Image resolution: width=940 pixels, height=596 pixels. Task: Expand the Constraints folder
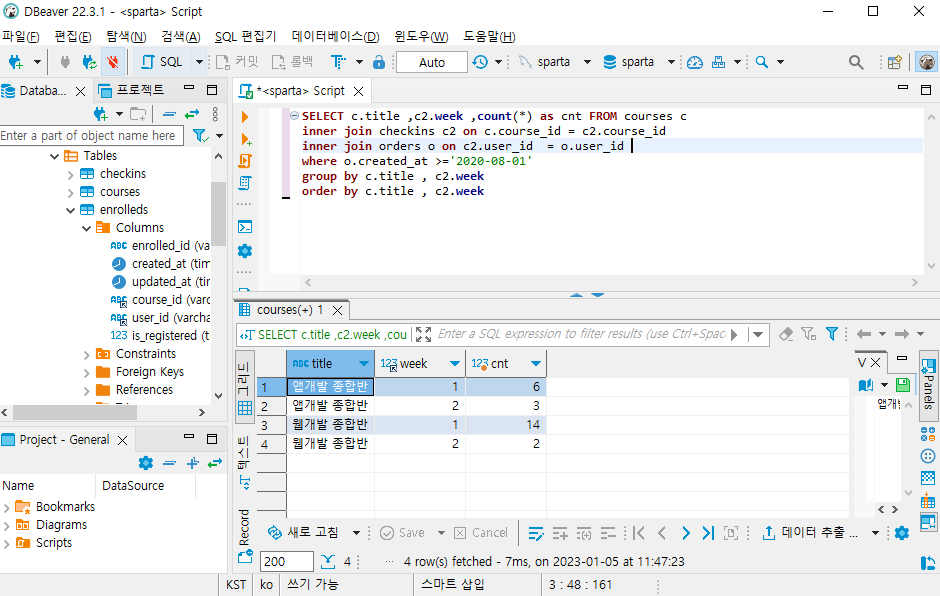pos(86,354)
